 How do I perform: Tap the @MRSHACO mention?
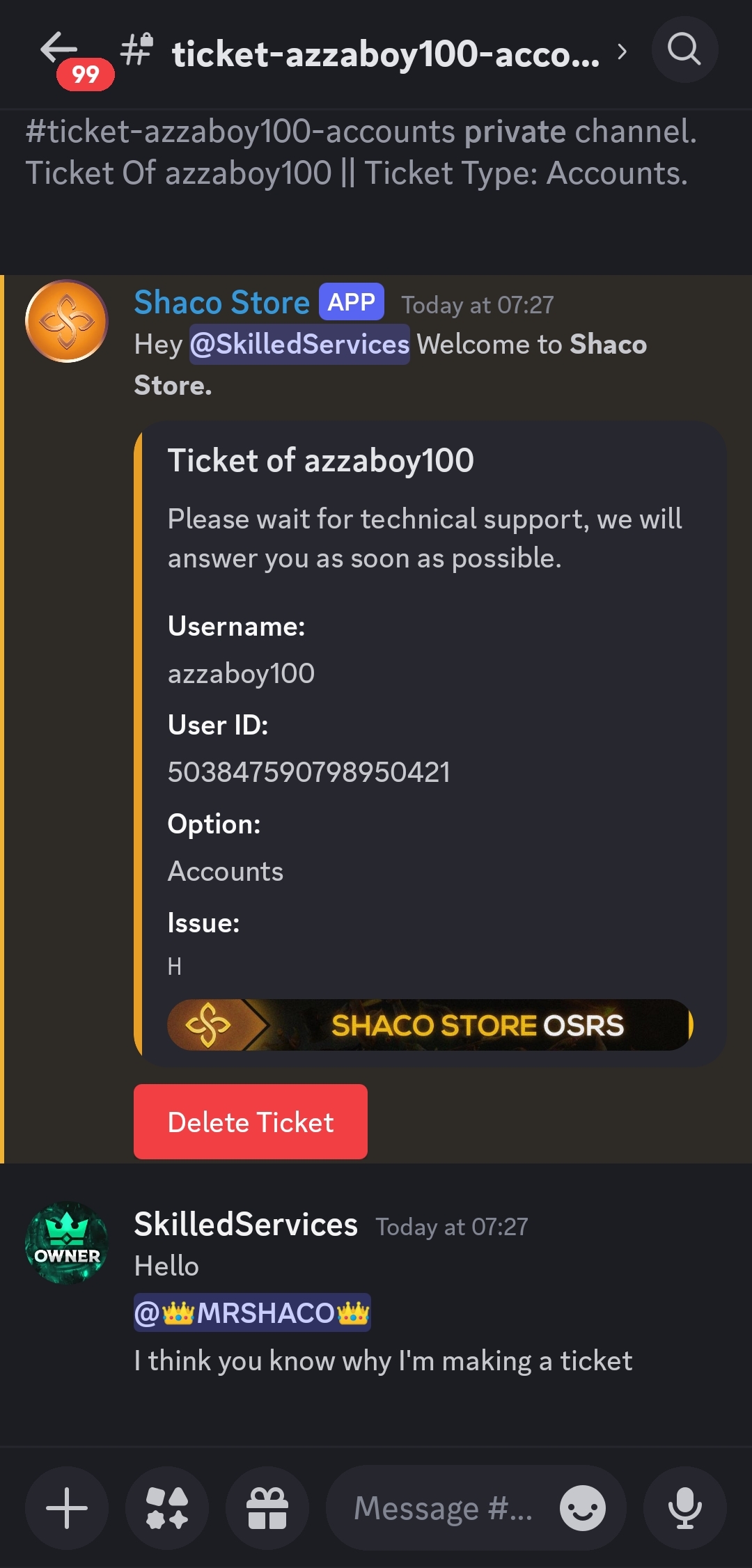[252, 1312]
